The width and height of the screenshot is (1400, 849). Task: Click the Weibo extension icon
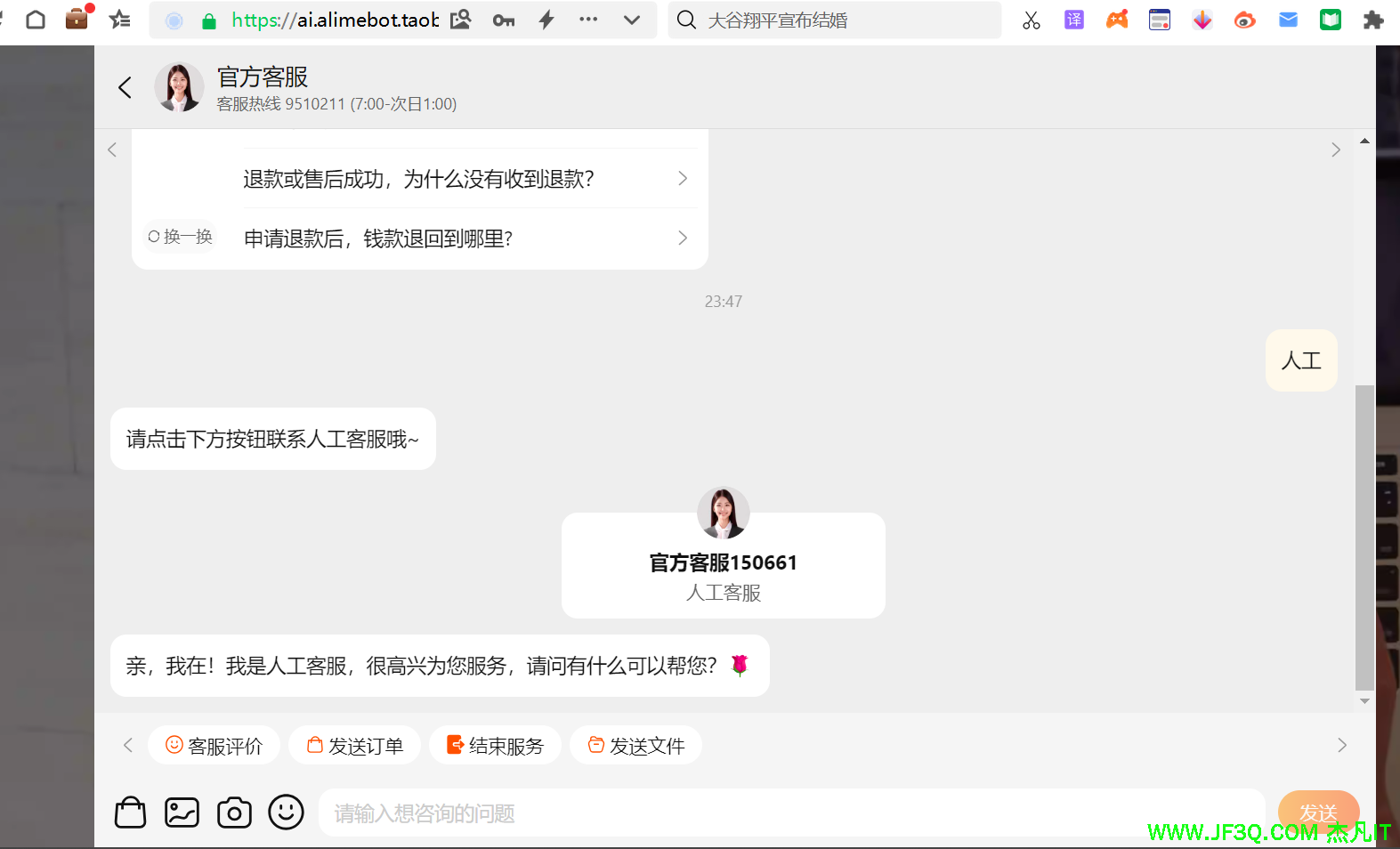(x=1244, y=20)
